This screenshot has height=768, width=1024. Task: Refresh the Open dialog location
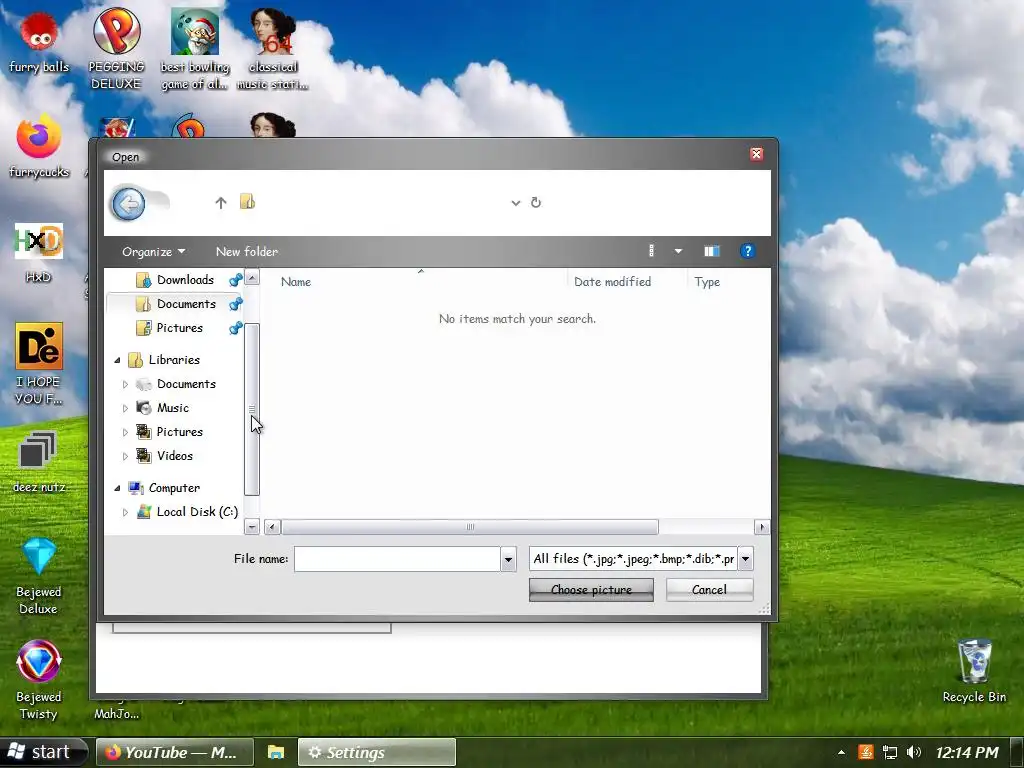pos(536,202)
